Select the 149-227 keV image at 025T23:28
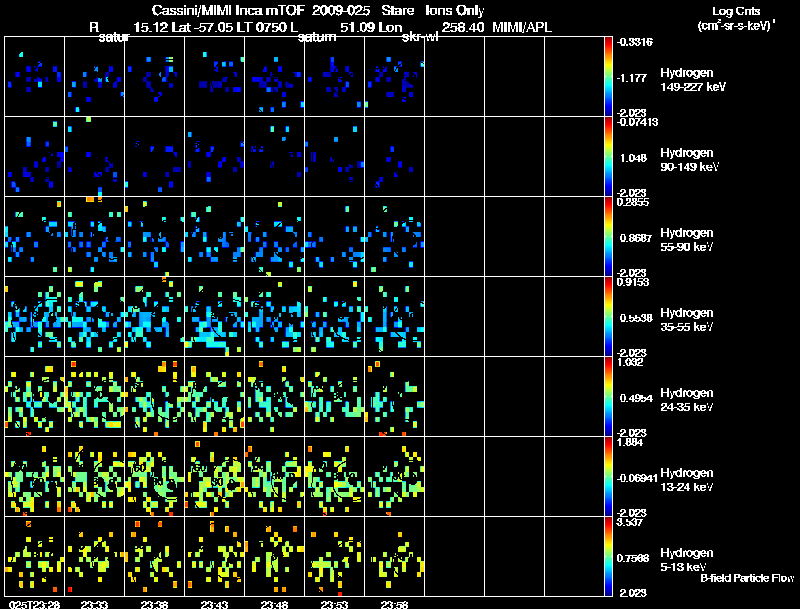The width and height of the screenshot is (800, 609). [x=35, y=77]
